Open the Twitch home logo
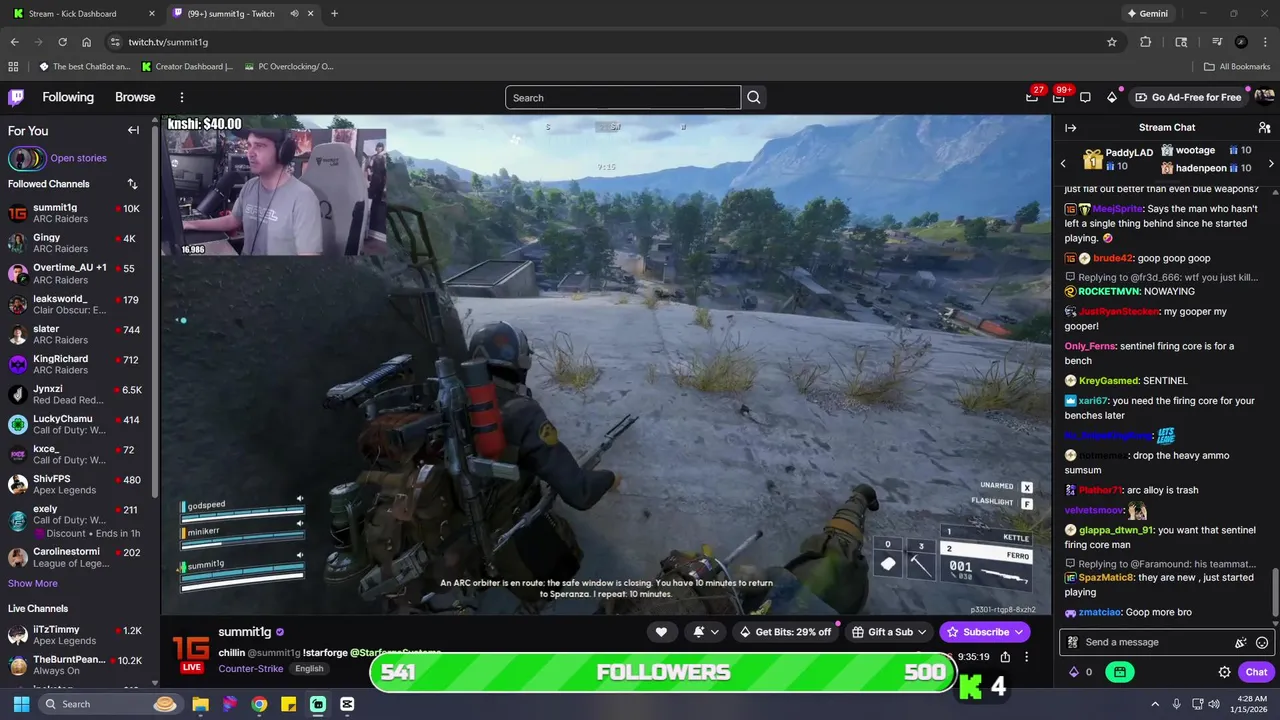1280x720 pixels. pos(16,97)
